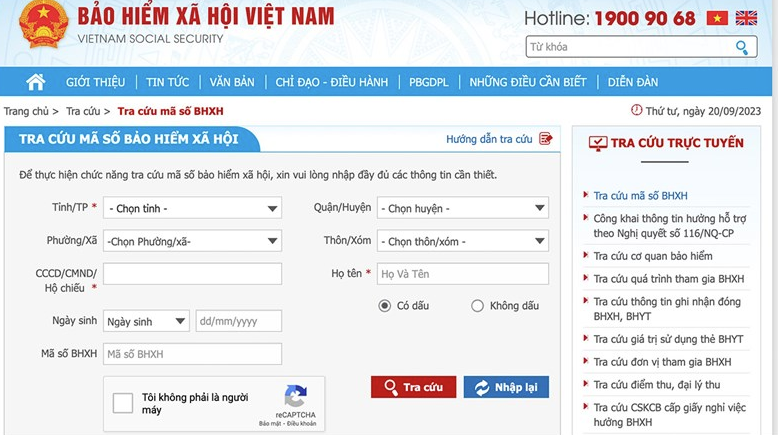
Task: Click the blue 'Nhập lại' reset button
Action: pyautogui.click(x=506, y=387)
